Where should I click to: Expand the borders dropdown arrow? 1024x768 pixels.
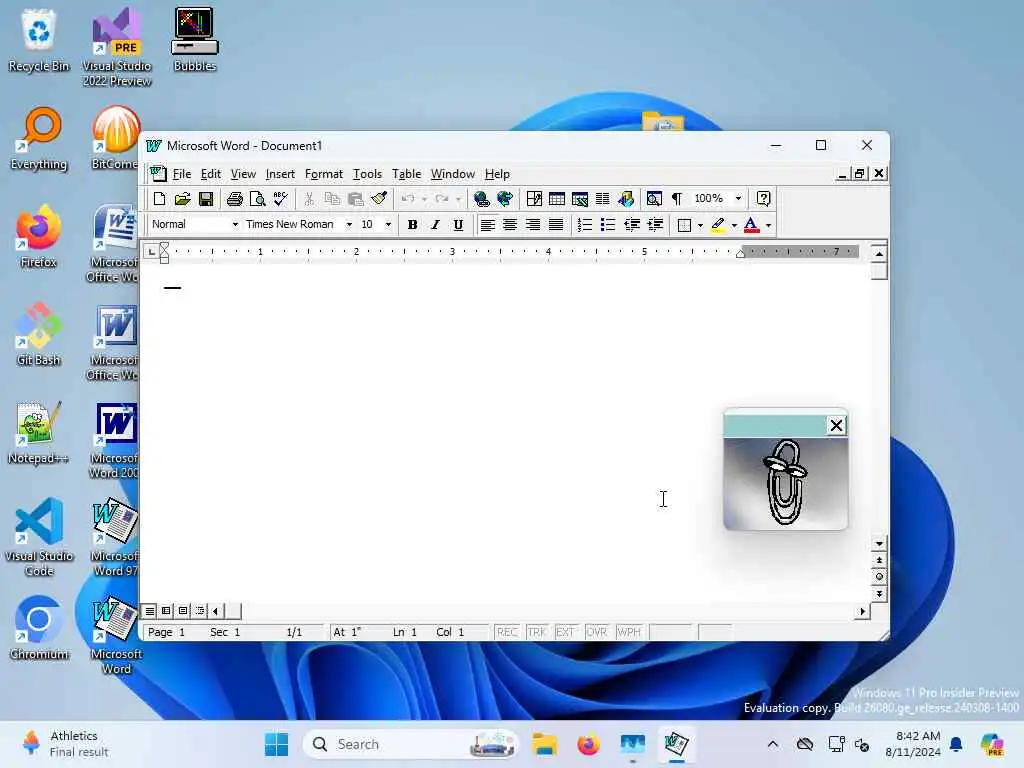(700, 225)
